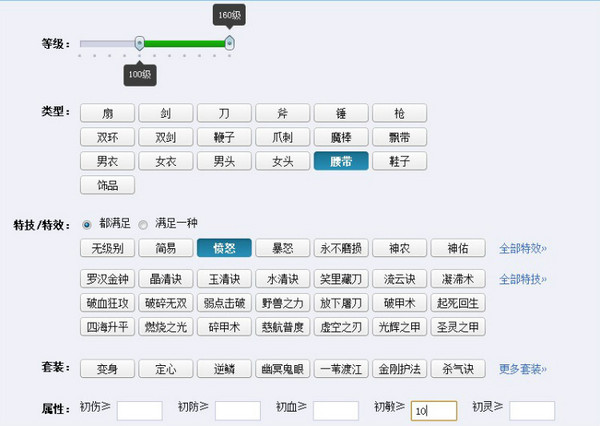Open the 更多套装» link
The height and width of the screenshot is (426, 600).
click(x=523, y=369)
